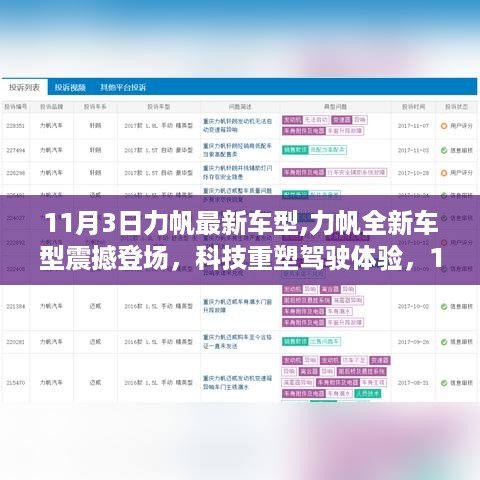This screenshot has width=480, height=480.
Task: Click the 典型问题 column header
Action: point(335,107)
